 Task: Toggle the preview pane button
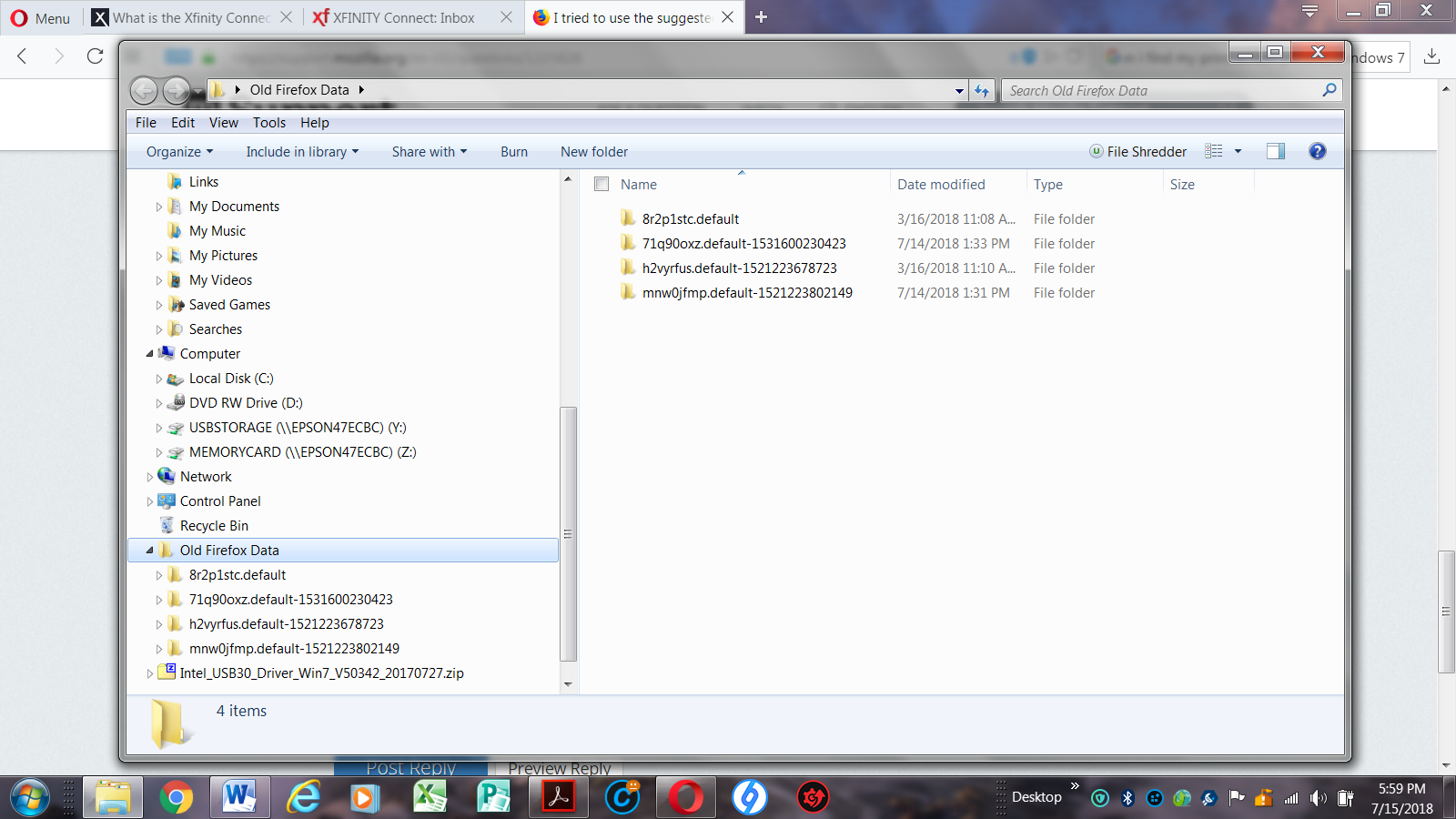[1276, 151]
